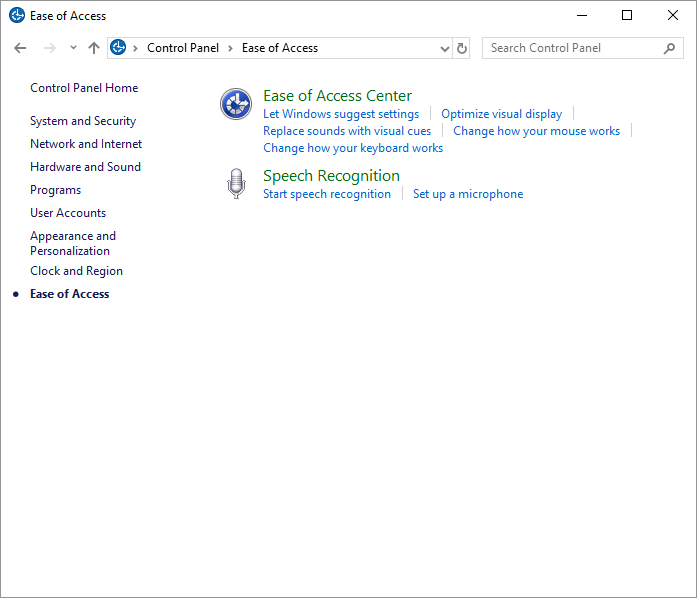Click Ease of Access breadcrumb segment
This screenshot has height=598, width=697.
(x=280, y=48)
